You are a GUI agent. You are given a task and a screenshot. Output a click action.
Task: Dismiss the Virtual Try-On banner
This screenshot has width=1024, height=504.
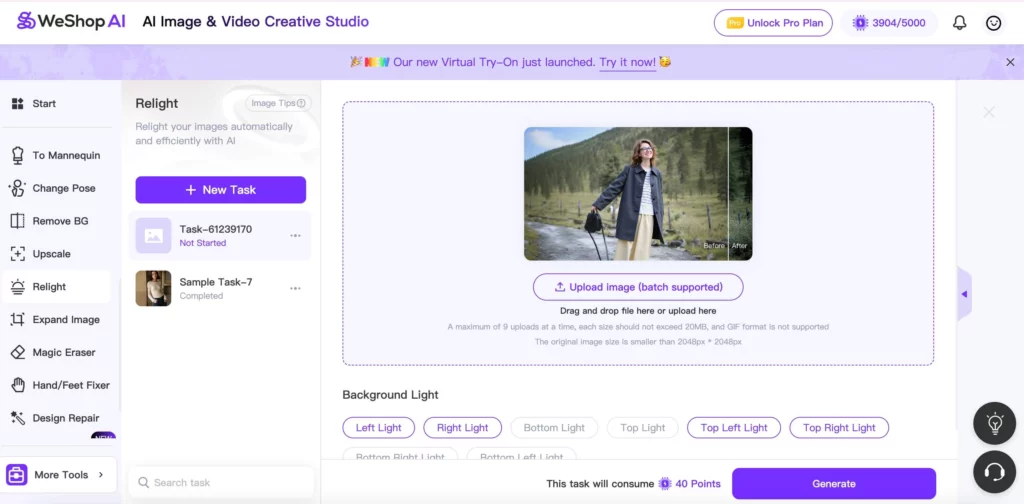pyautogui.click(x=1010, y=62)
